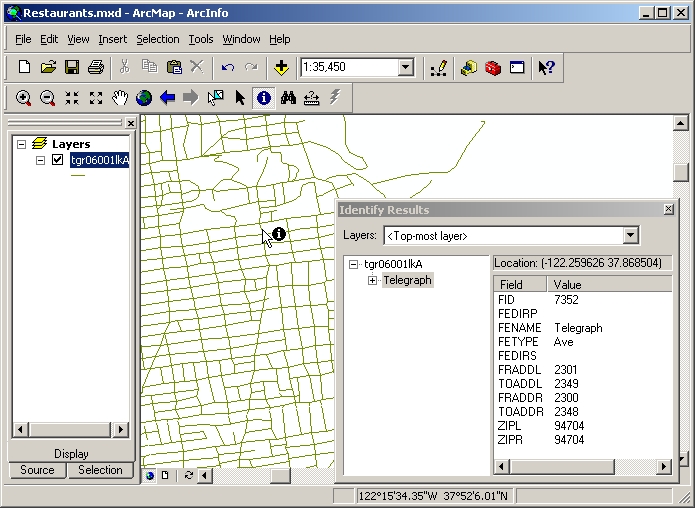Switch to layout view button
Image resolution: width=695 pixels, height=508 pixels.
tap(165, 475)
